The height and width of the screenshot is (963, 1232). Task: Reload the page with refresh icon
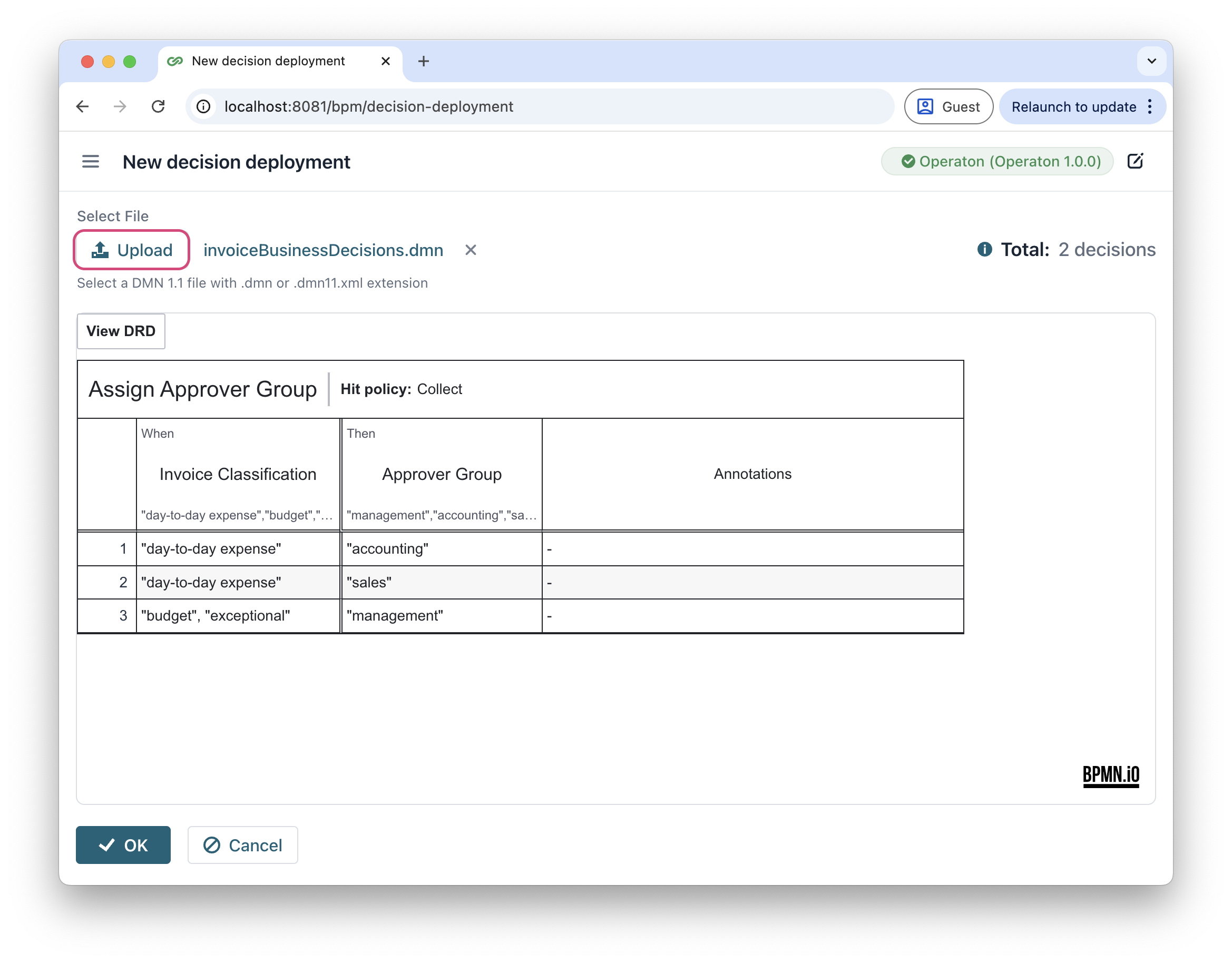click(x=158, y=106)
